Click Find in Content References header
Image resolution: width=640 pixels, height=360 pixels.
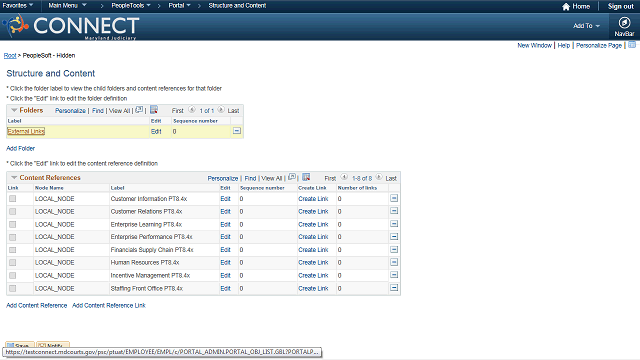250,178
